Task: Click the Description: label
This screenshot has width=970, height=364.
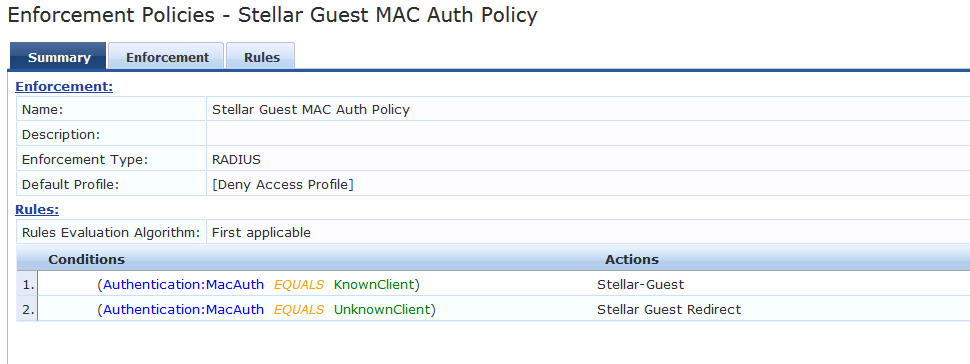Action: [61, 134]
